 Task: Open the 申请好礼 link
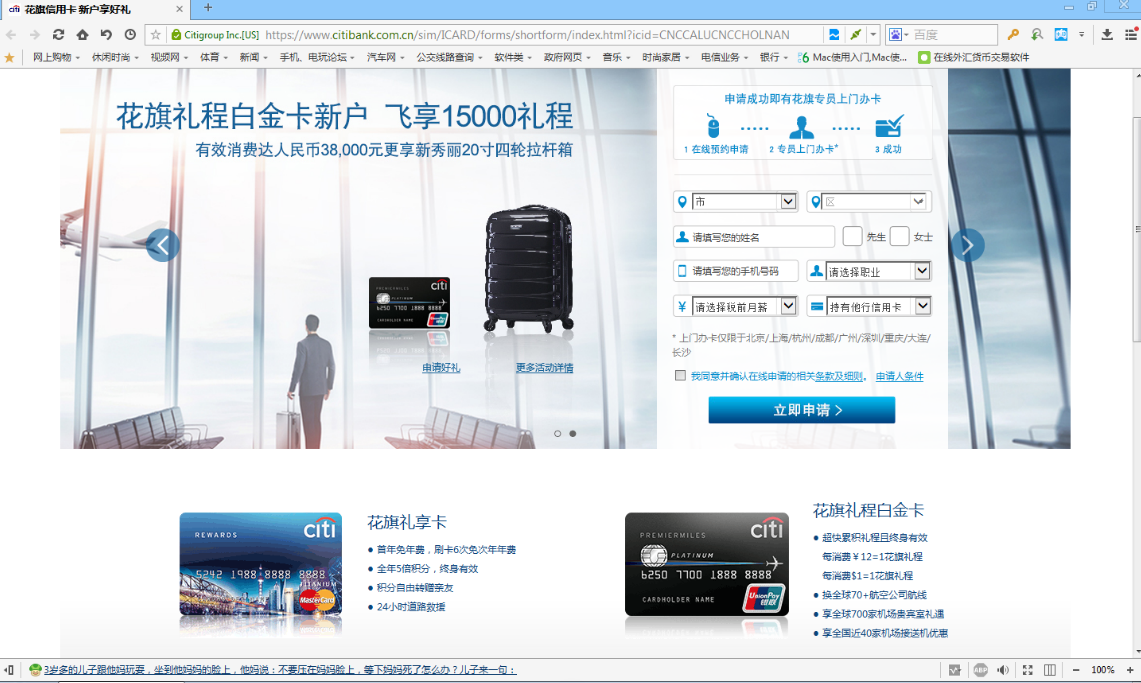441,368
